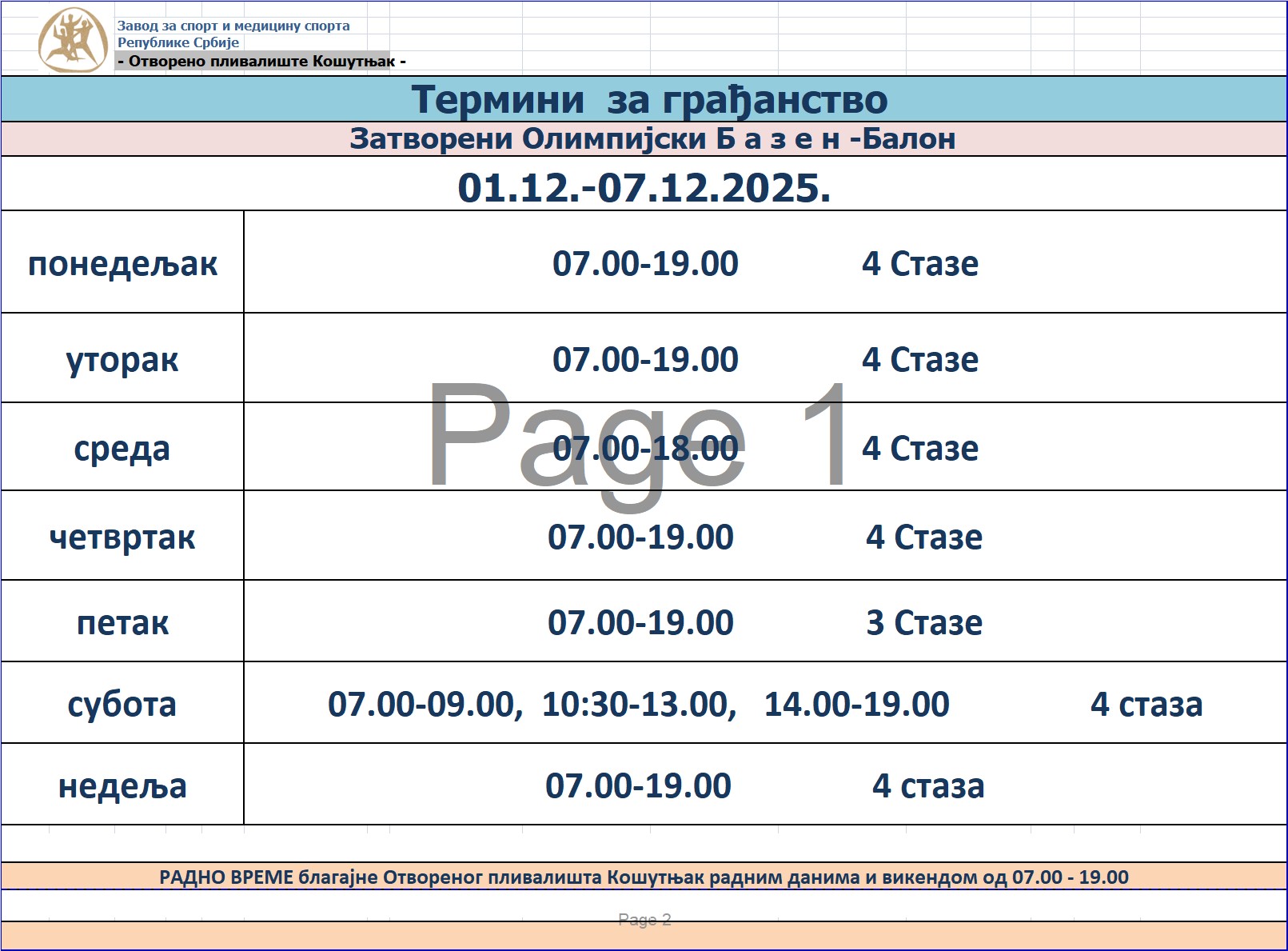The image size is (1288, 951).
Task: Click the "Затворени Олимпијски Базен -Балон" subtitle row
Action: (x=652, y=139)
